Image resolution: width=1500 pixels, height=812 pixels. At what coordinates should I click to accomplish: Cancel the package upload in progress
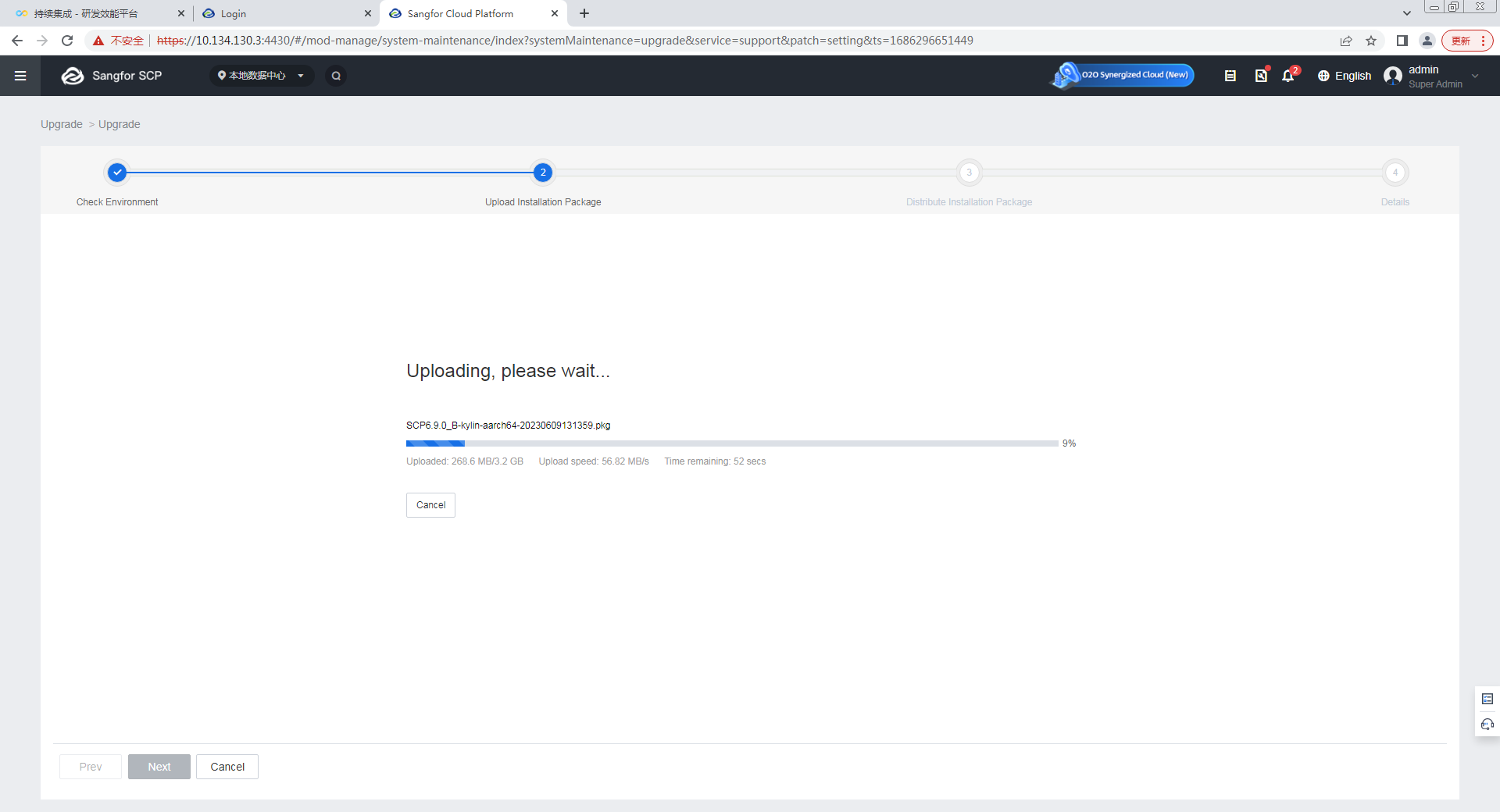pos(430,505)
